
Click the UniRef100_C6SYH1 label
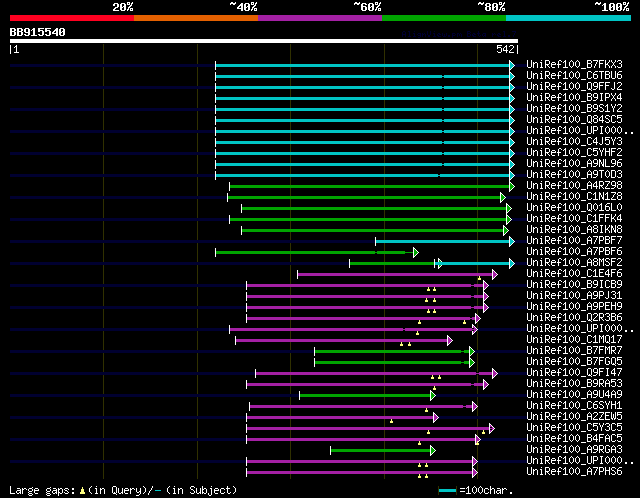(x=574, y=406)
